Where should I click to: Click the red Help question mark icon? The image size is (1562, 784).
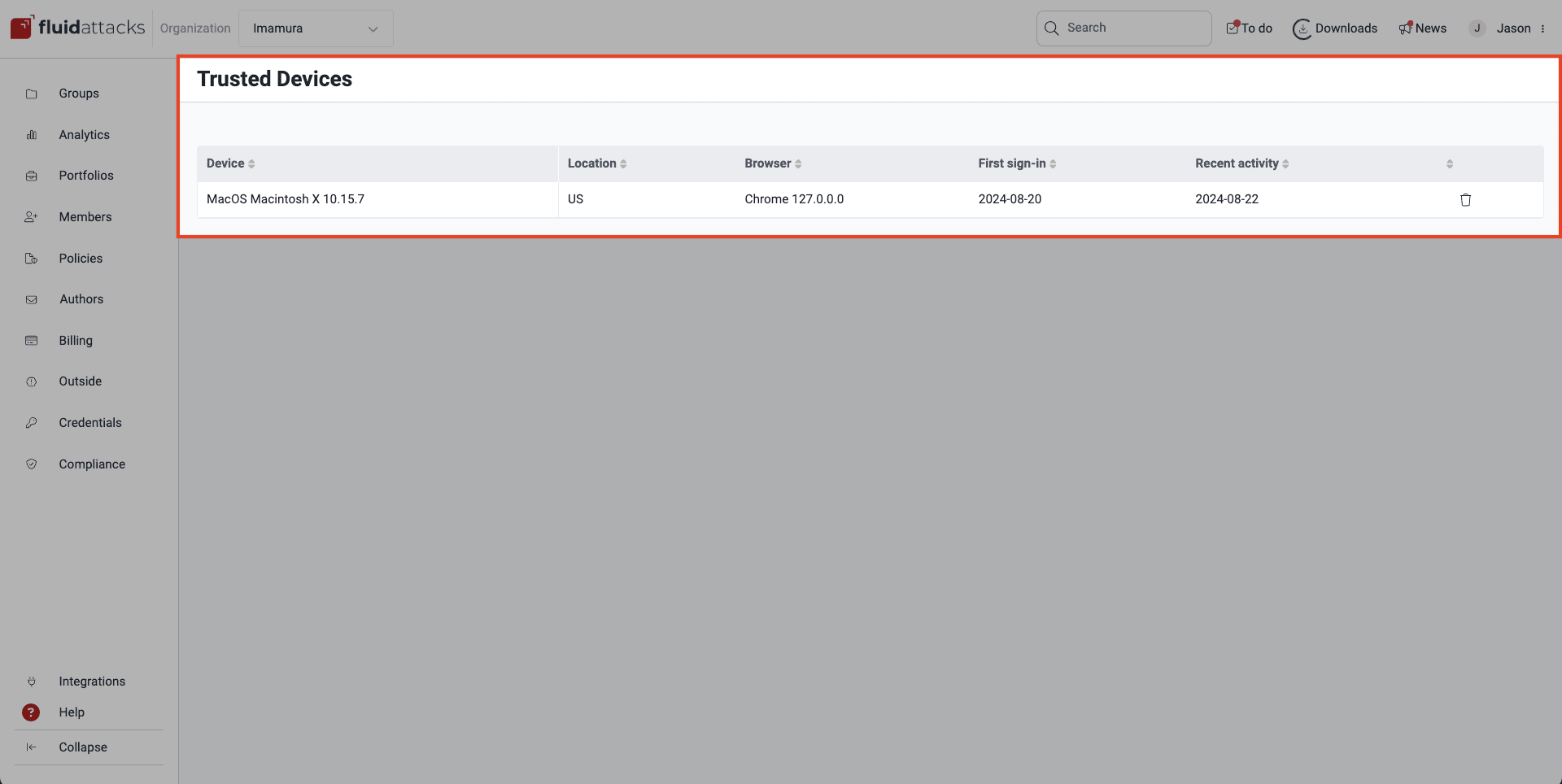click(31, 712)
